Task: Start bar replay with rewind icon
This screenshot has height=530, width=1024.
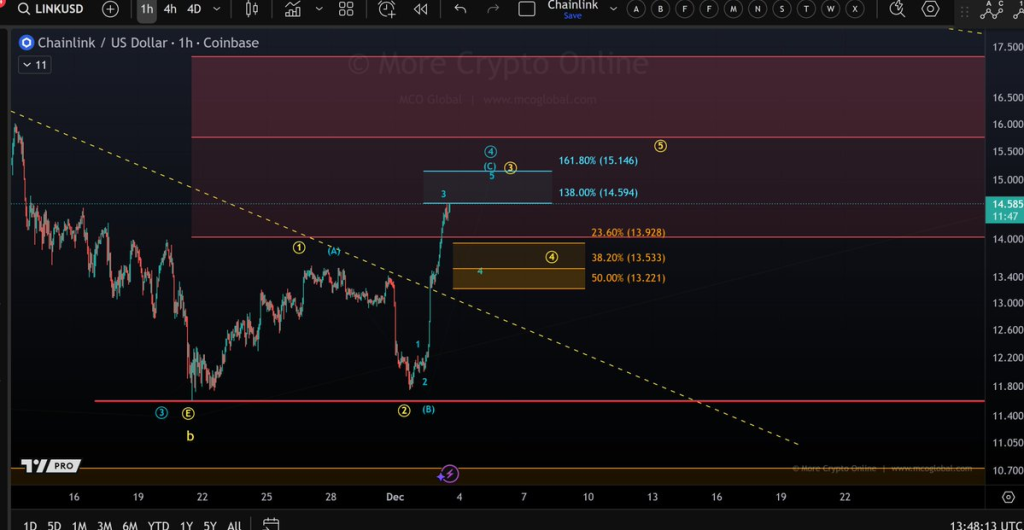Action: pos(421,9)
